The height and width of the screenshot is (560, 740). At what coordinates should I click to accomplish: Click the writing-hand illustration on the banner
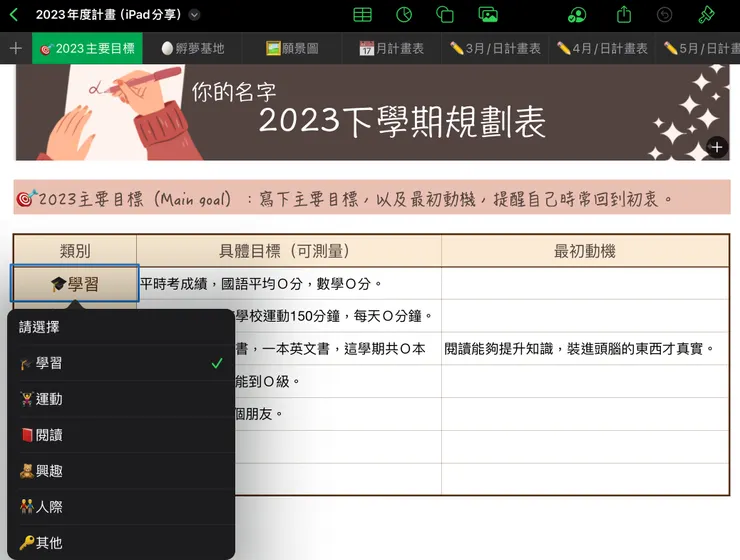tap(118, 113)
